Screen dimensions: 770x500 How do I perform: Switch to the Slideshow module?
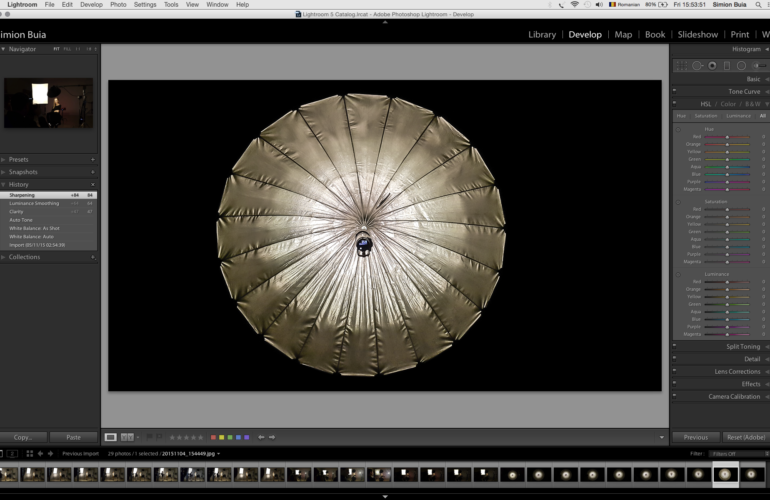(x=698, y=34)
